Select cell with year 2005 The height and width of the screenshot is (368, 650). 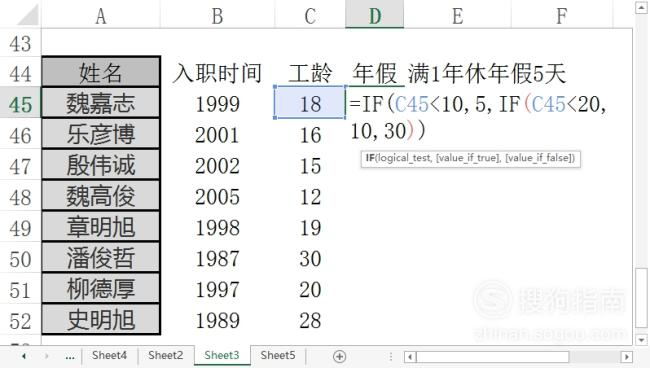[217, 196]
